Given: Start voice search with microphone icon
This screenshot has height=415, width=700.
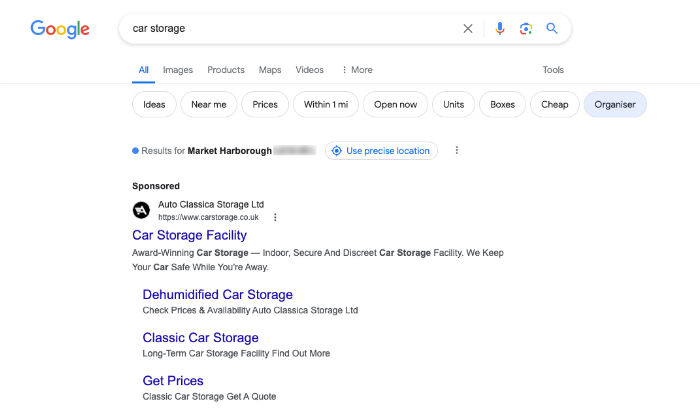Looking at the screenshot, I should coord(500,29).
